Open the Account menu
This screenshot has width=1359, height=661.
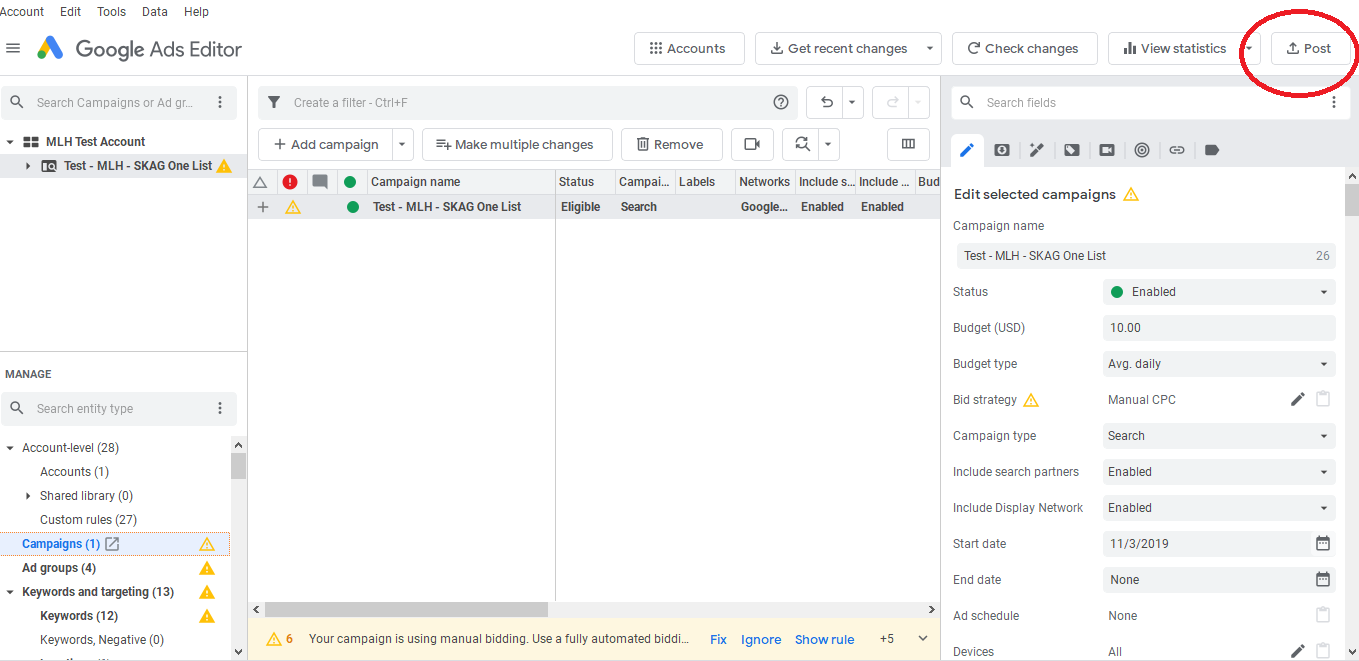pyautogui.click(x=21, y=12)
